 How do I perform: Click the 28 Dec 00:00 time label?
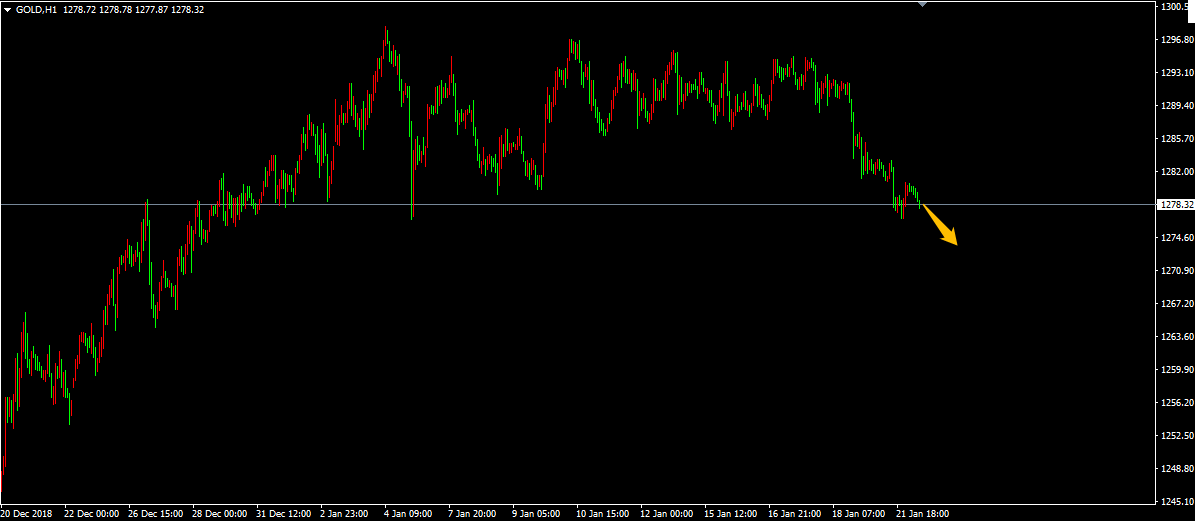[x=220, y=514]
